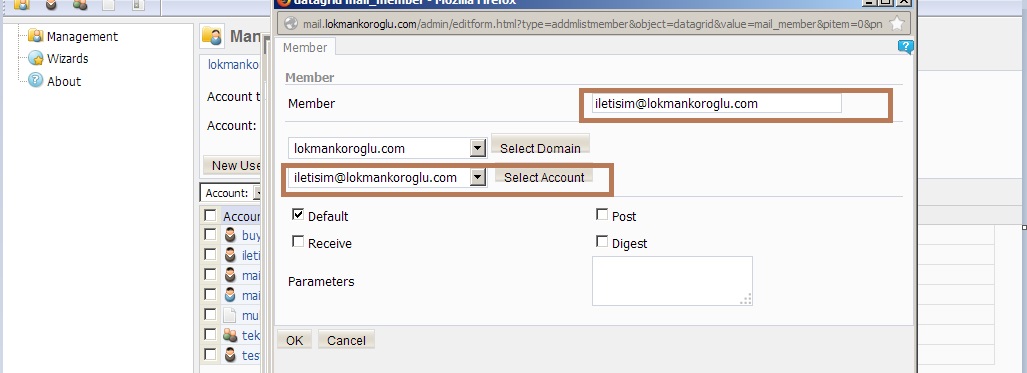Open the Management folder icon in toolbar
This screenshot has height=373, width=1027.
pos(22,5)
